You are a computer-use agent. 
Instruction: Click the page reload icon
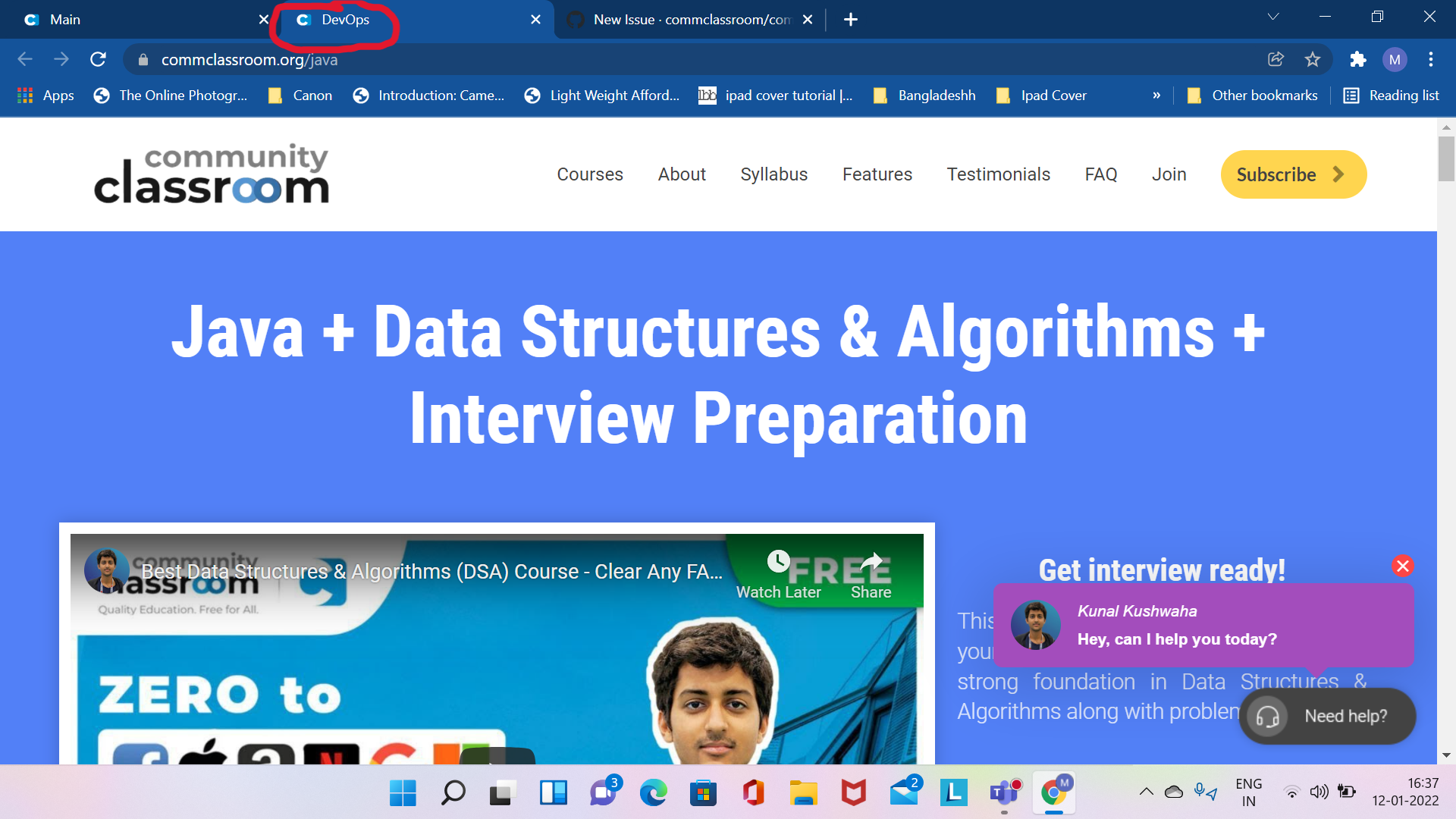pyautogui.click(x=98, y=59)
